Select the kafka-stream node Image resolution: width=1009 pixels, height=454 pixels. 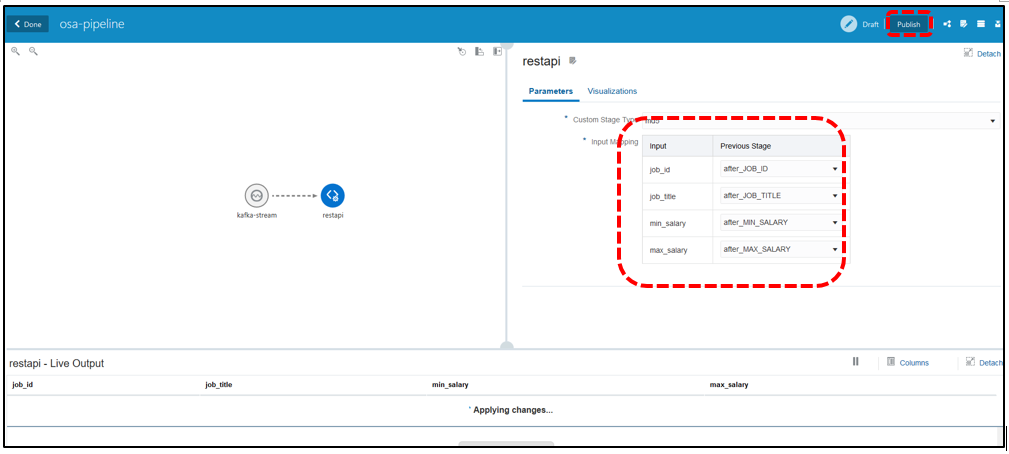256,195
